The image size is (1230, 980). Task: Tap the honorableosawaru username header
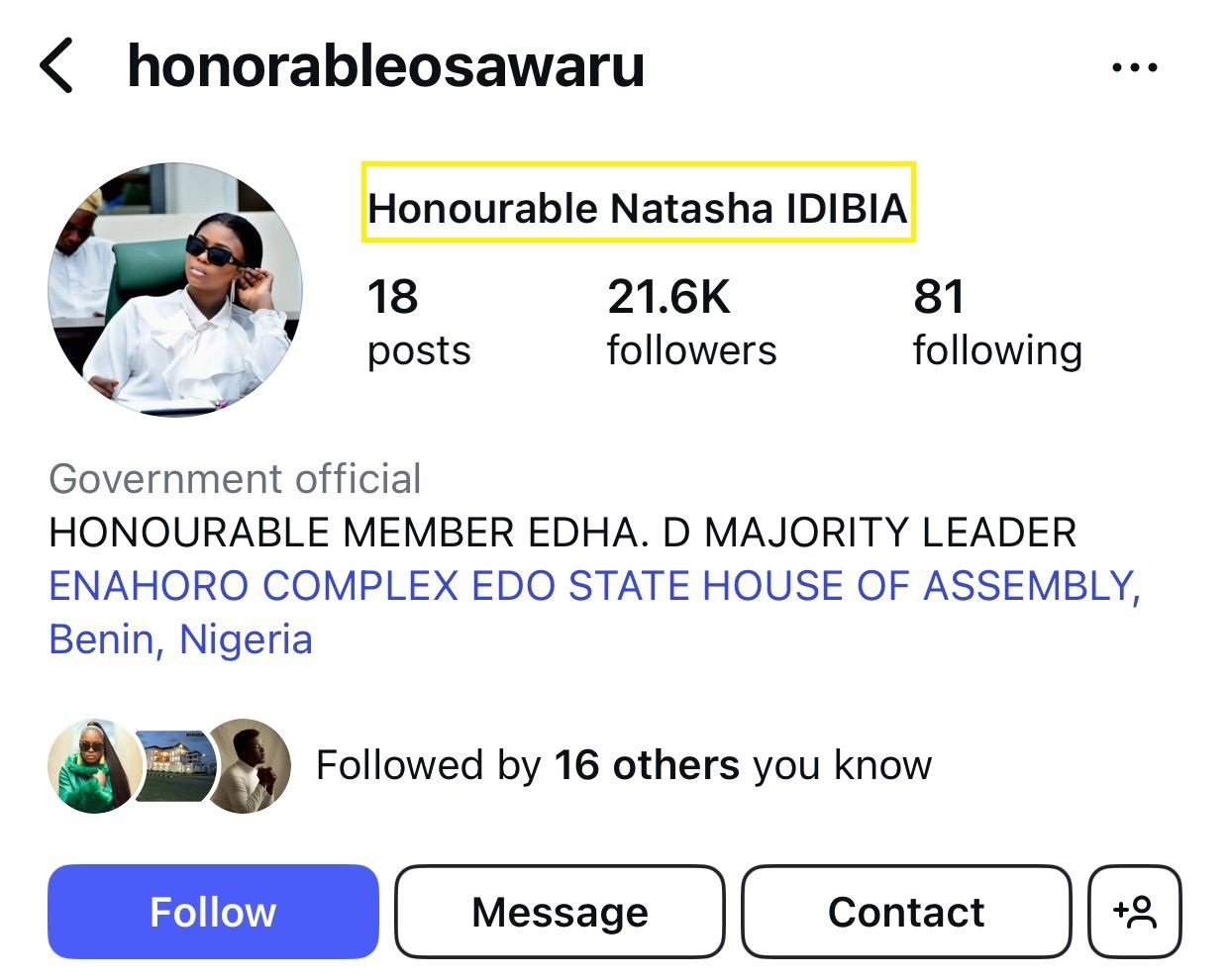point(386,66)
